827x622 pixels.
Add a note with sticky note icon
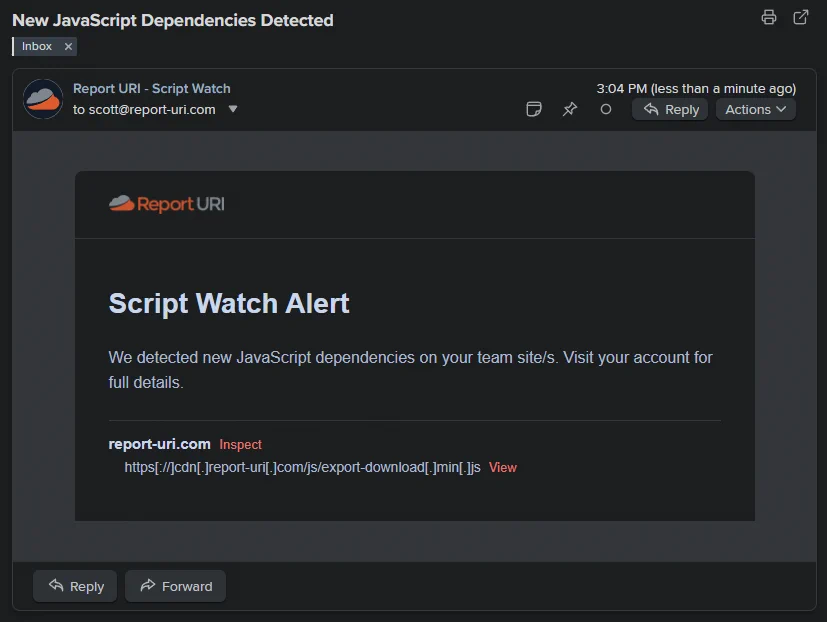point(534,109)
